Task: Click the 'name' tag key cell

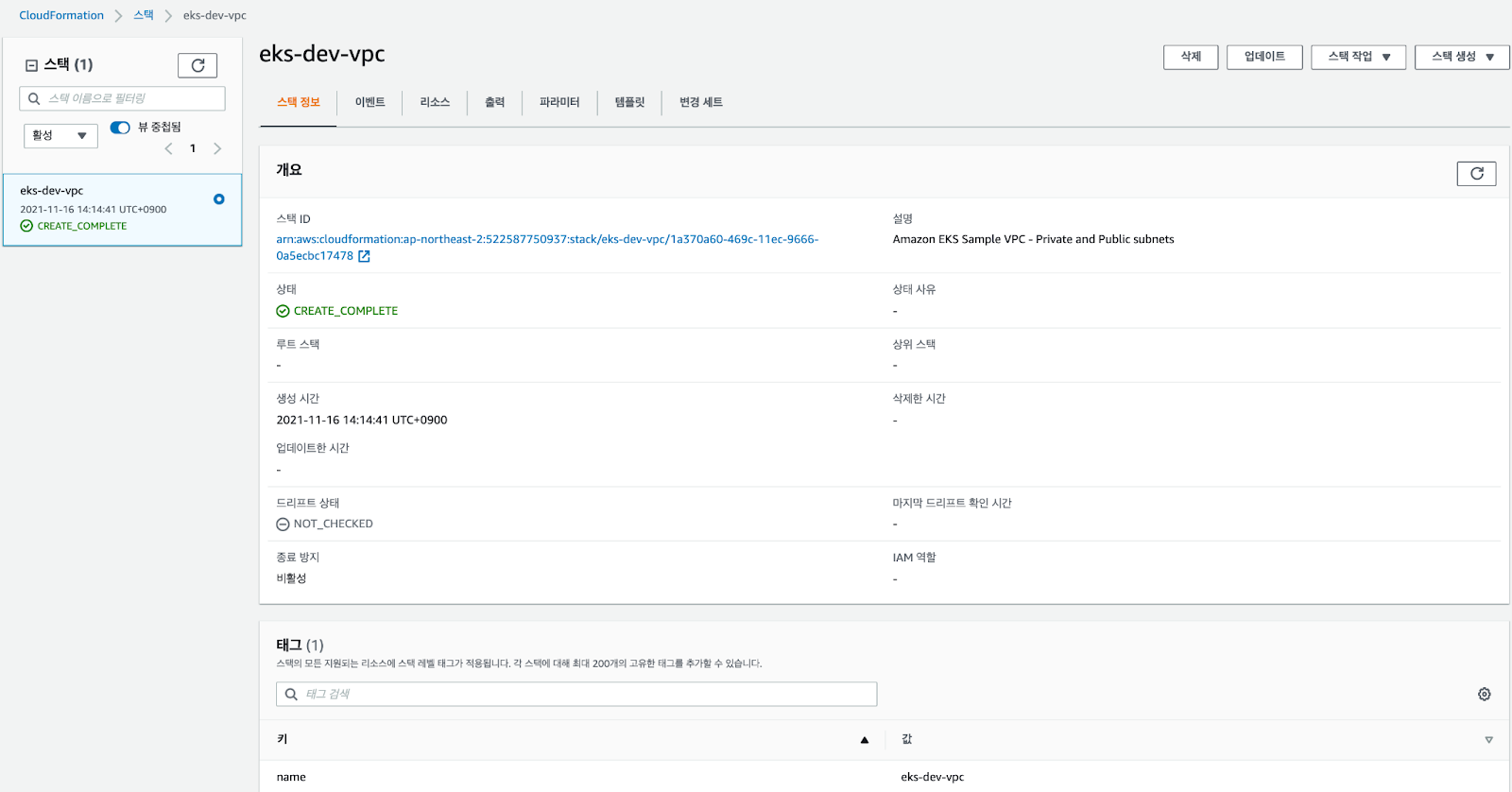Action: point(291,777)
